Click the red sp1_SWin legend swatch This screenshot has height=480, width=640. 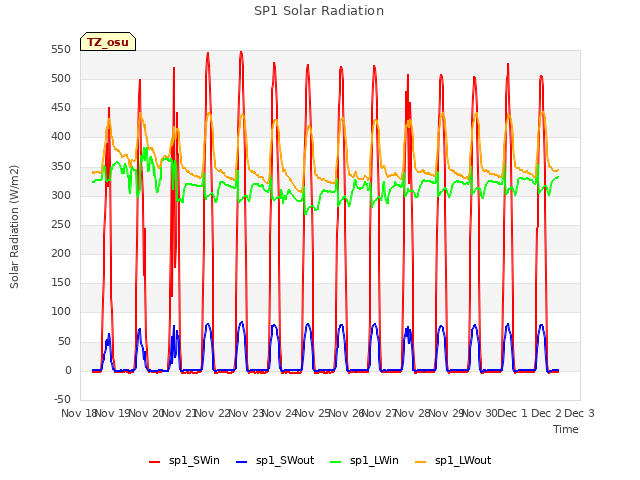click(155, 461)
